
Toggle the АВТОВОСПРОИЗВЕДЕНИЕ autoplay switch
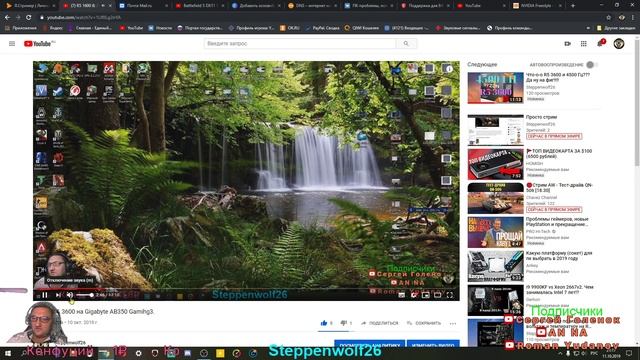point(591,64)
